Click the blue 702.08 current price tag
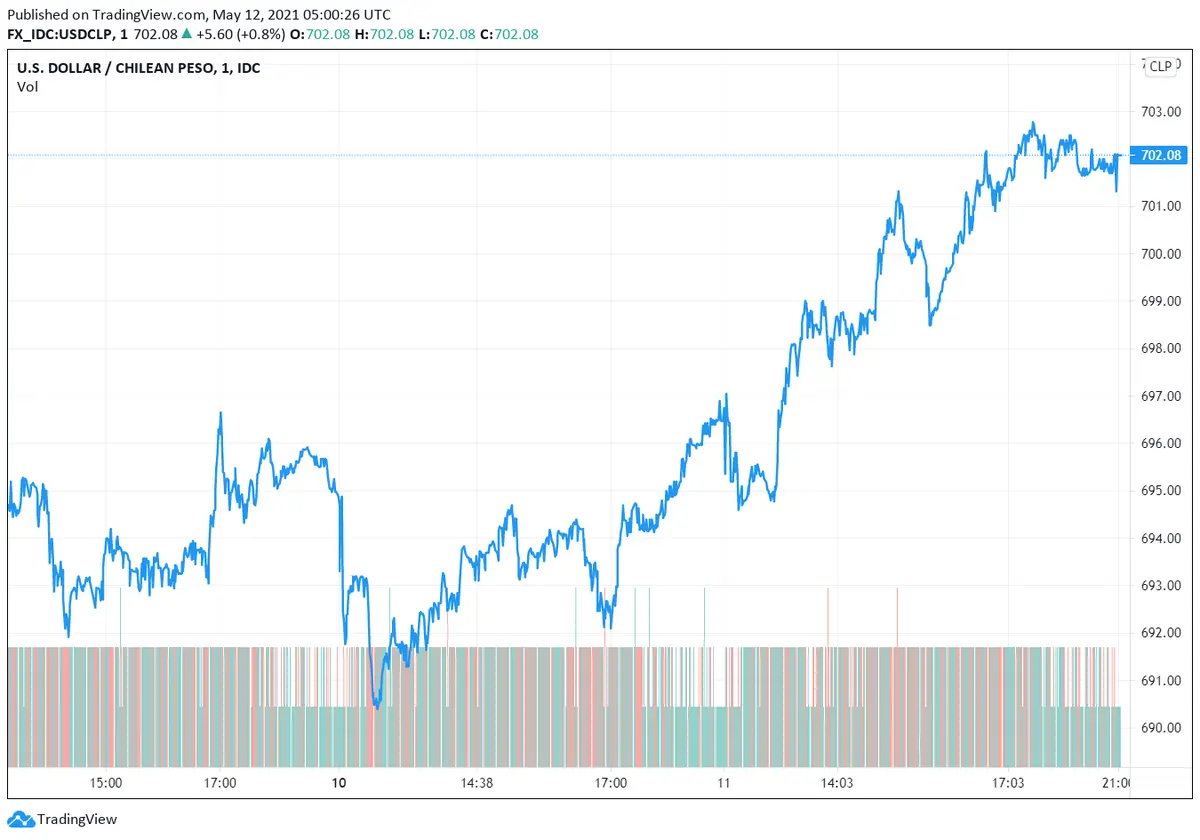This screenshot has width=1200, height=840. [1160, 155]
